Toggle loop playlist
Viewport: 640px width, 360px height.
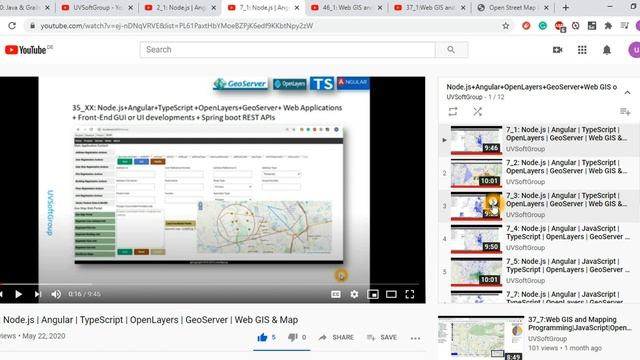[x=453, y=111]
